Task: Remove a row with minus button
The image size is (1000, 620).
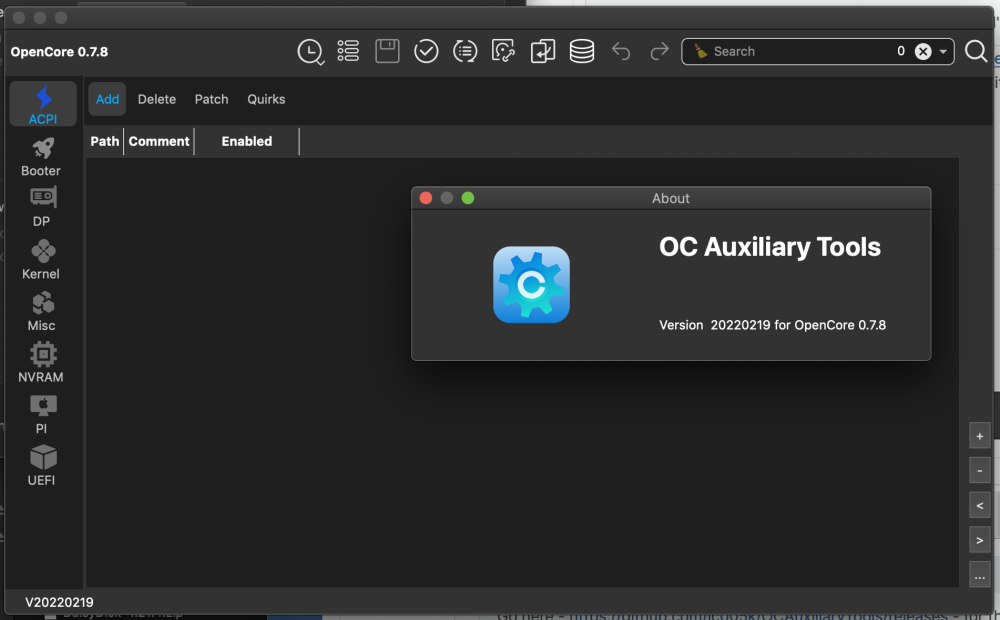Action: click(980, 471)
